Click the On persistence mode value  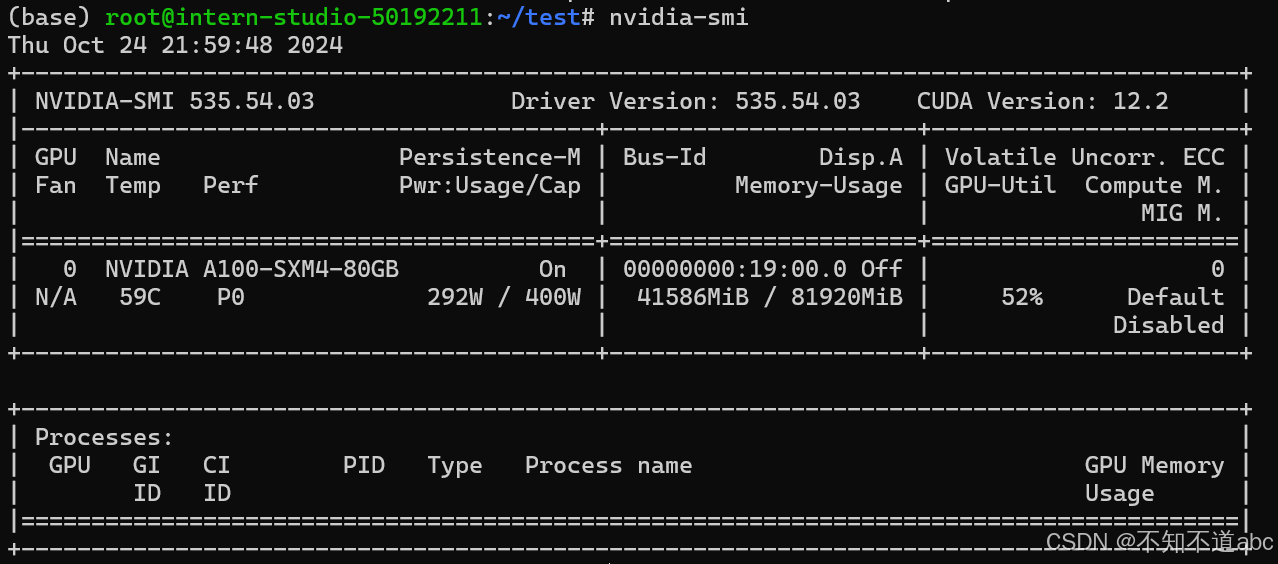click(x=553, y=269)
